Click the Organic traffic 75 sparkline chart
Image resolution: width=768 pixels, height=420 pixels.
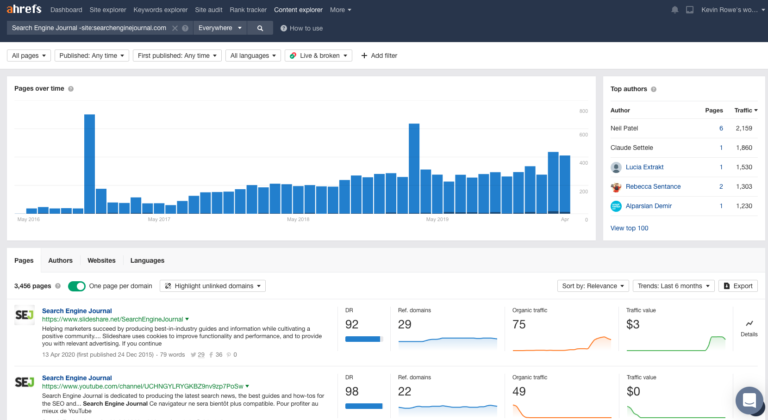[562, 344]
